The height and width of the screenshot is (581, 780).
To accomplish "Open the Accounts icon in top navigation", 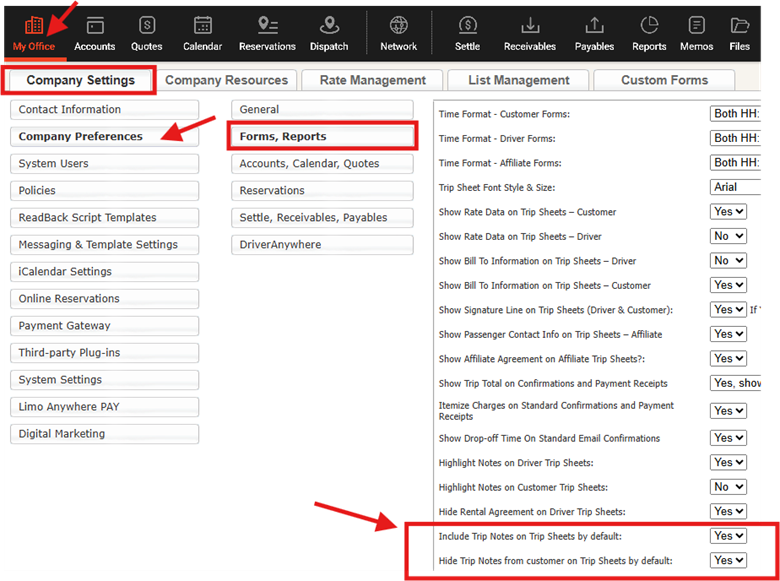I will (x=95, y=26).
